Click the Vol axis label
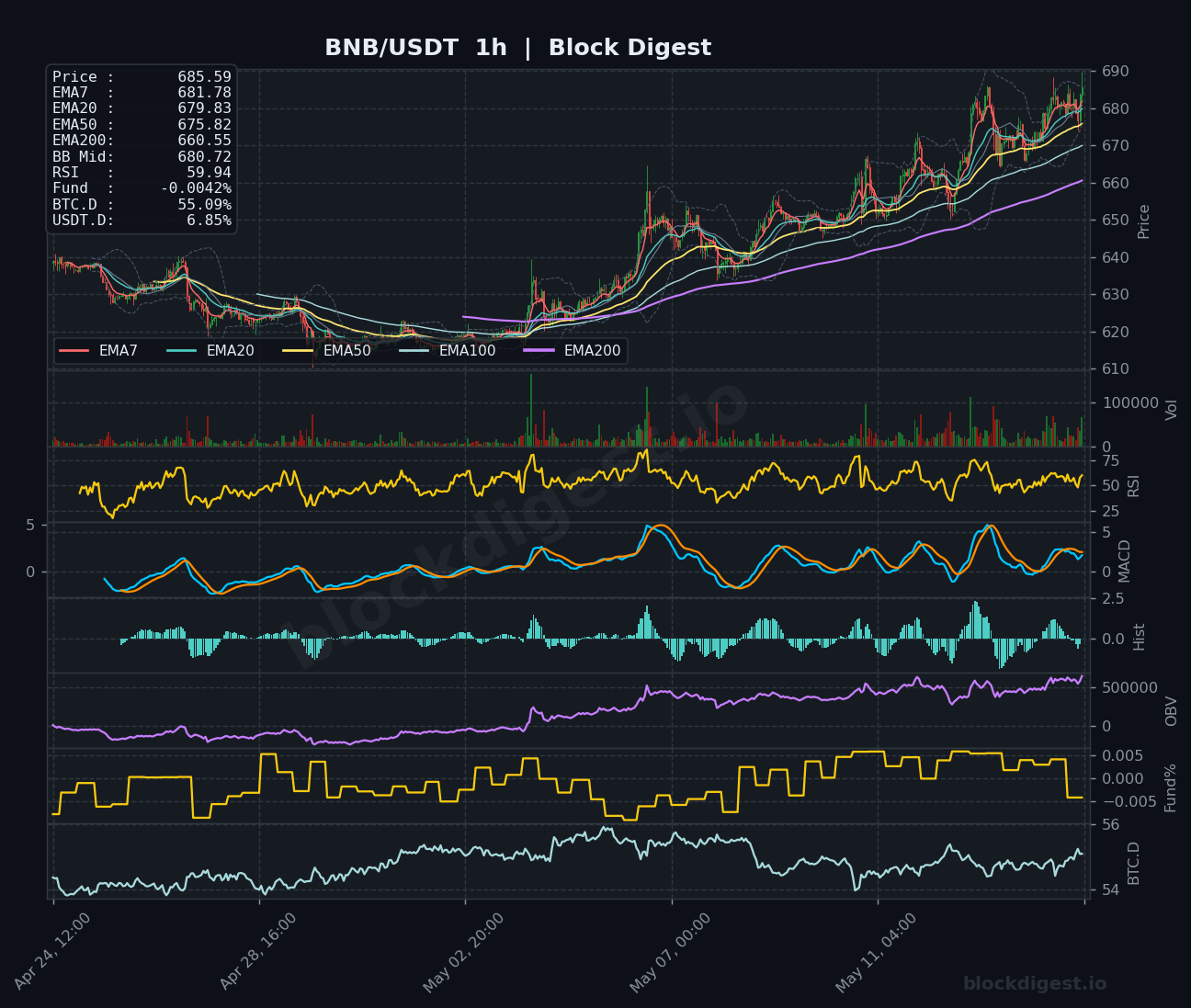 tap(1172, 410)
